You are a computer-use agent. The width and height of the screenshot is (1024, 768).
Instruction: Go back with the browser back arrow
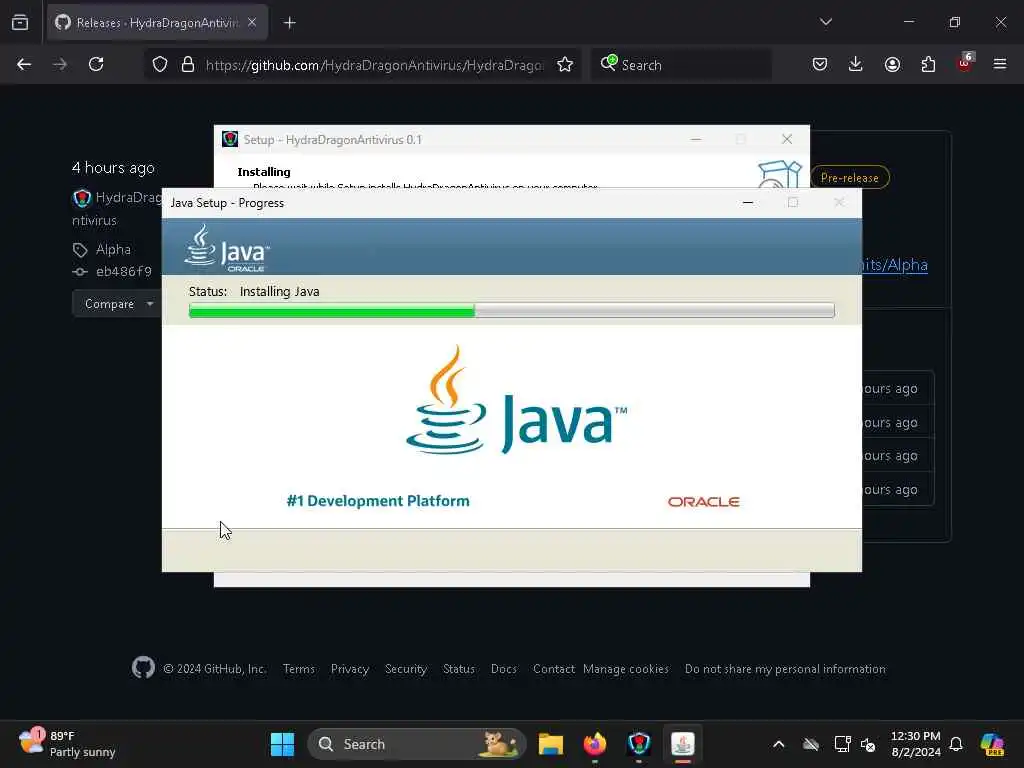(24, 64)
